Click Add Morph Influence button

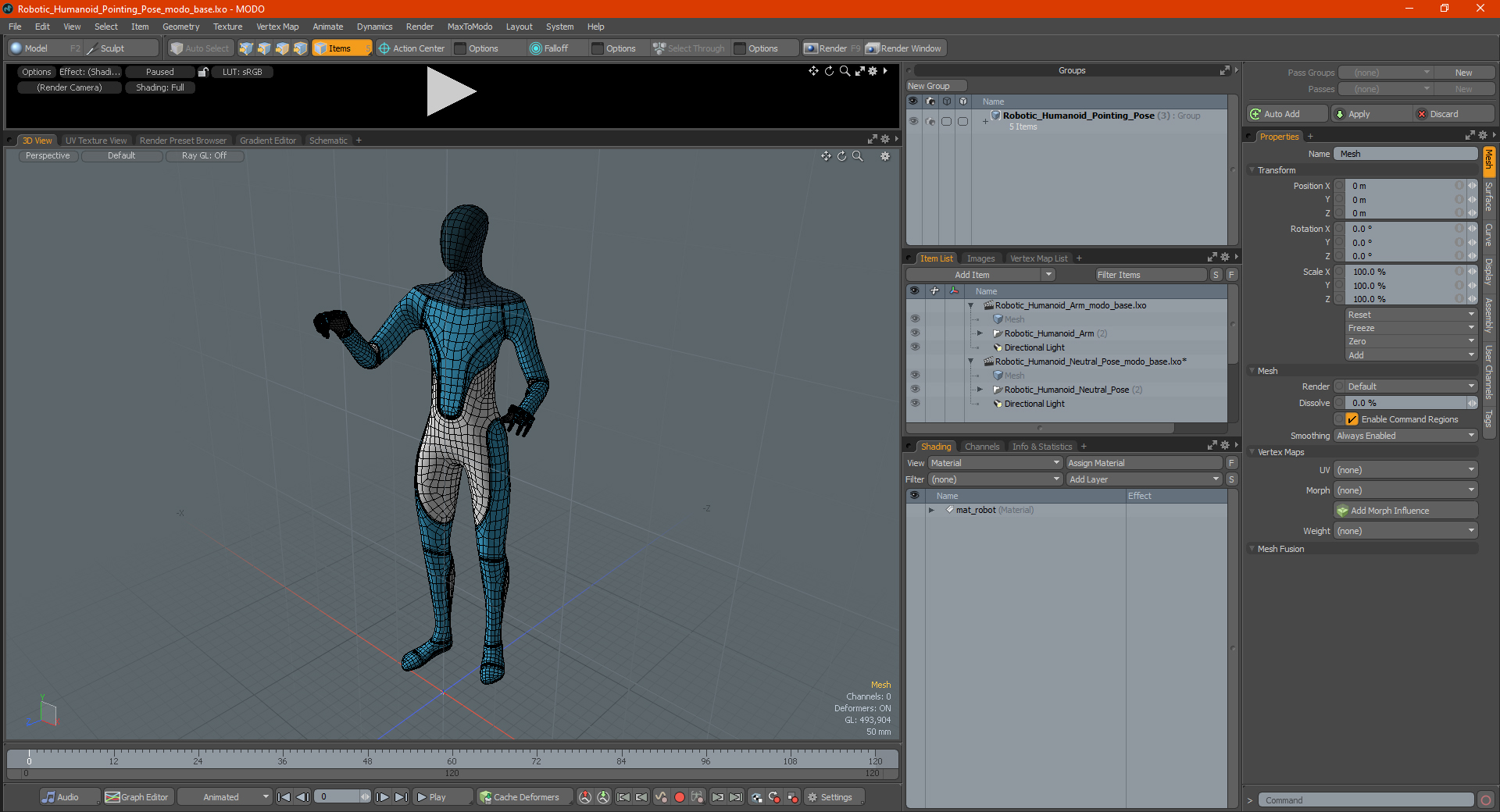click(1405, 511)
